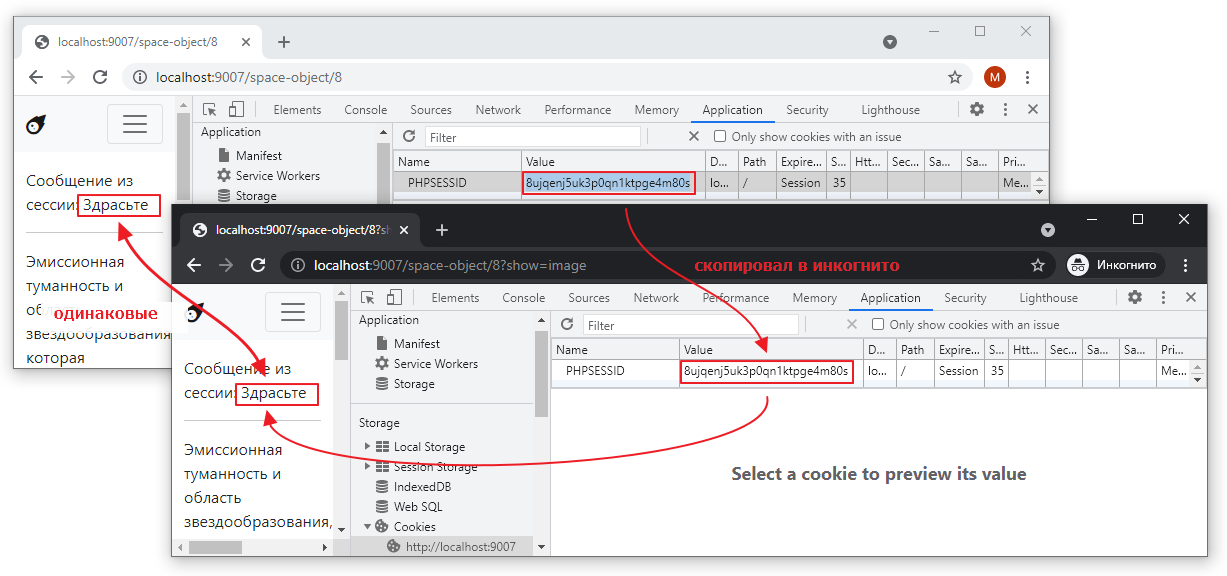Expand Session Storage tree node
1227x576 pixels.
367,467
